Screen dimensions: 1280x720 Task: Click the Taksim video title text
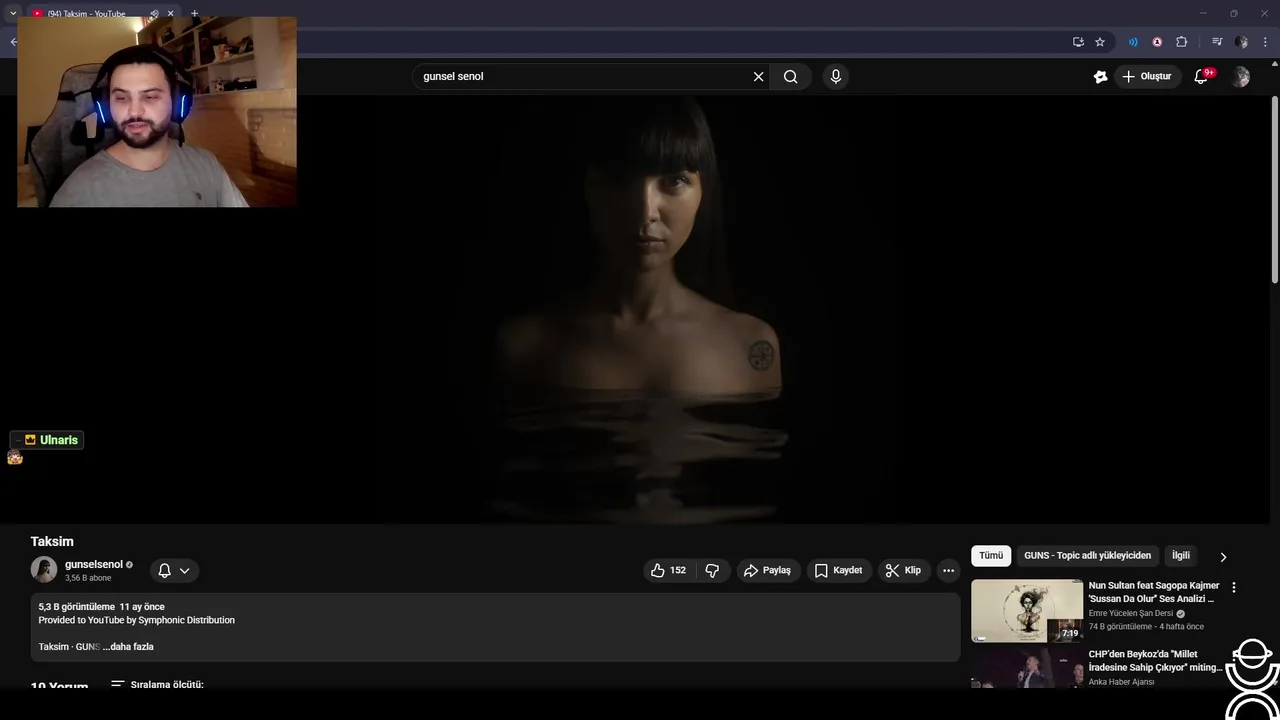(52, 541)
